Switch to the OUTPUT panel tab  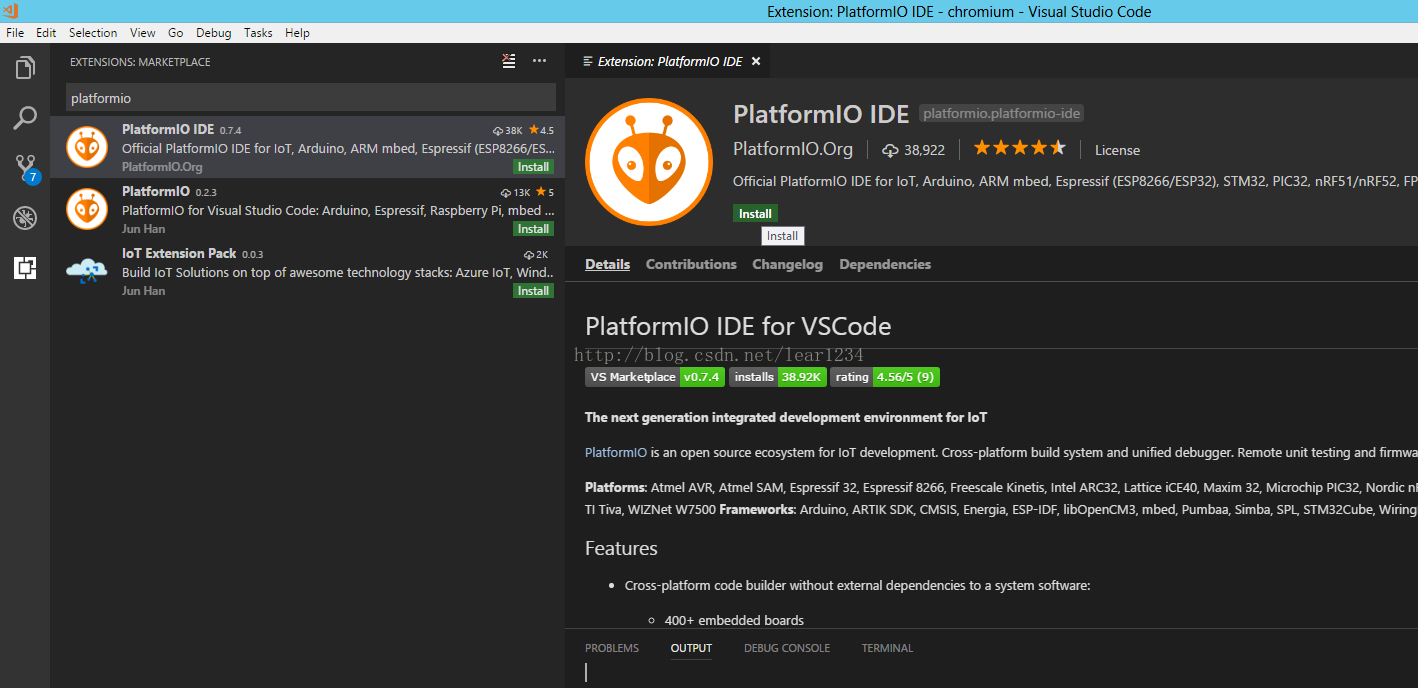pyautogui.click(x=691, y=648)
